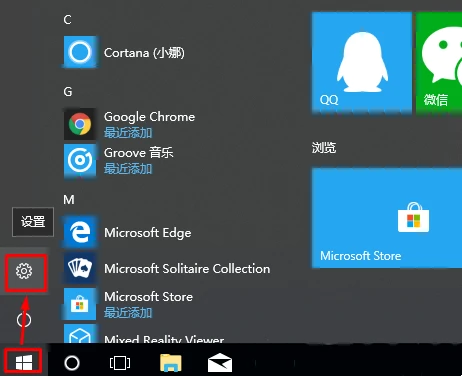
Task: Click the Power icon in Start sidebar
Action: click(24, 320)
